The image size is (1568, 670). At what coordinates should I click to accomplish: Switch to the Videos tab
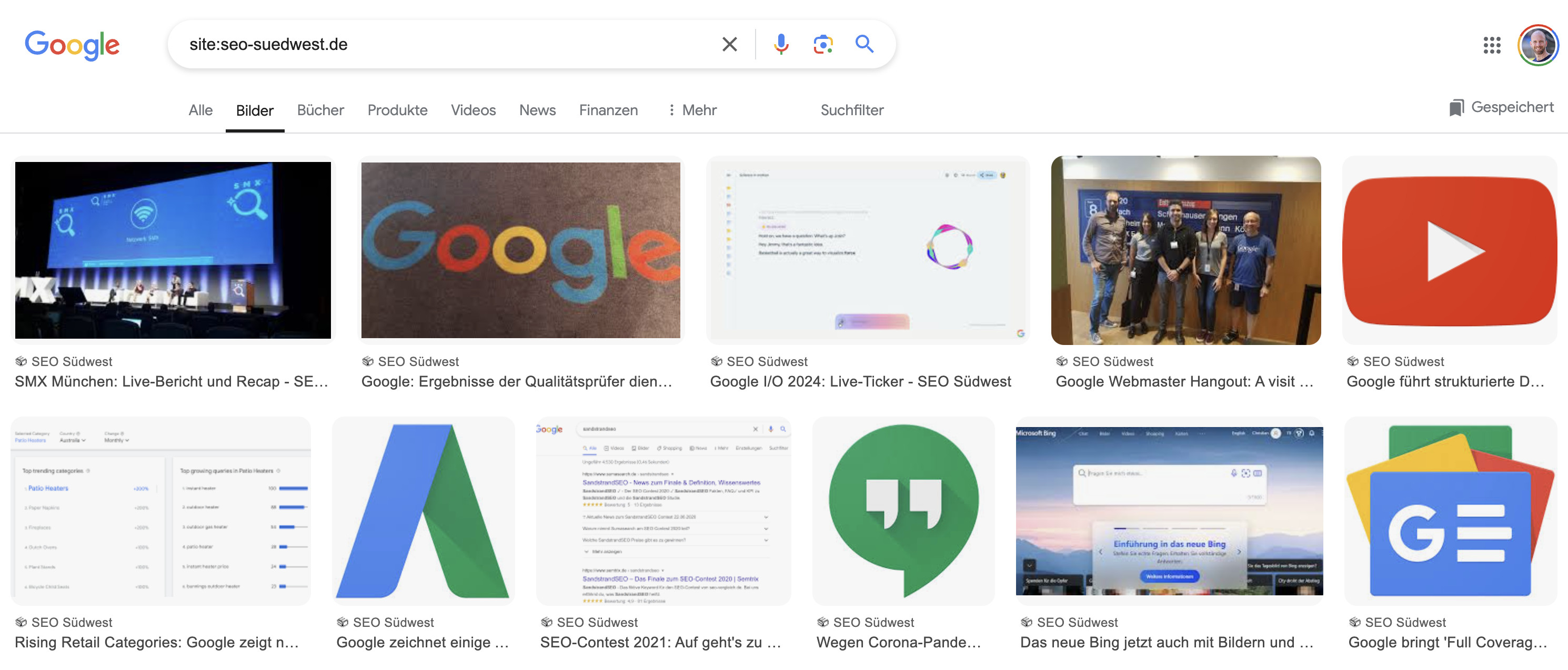(473, 110)
